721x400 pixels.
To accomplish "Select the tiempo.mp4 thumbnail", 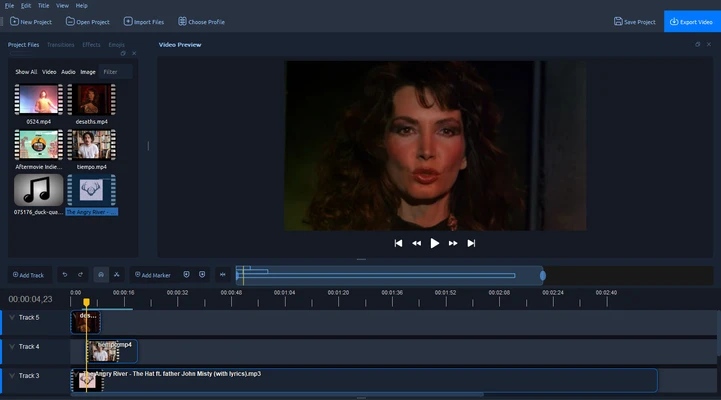I will [92, 144].
